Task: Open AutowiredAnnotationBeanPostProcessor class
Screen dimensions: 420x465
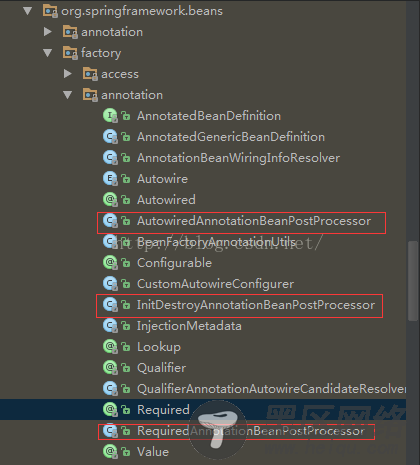Action: 254,221
